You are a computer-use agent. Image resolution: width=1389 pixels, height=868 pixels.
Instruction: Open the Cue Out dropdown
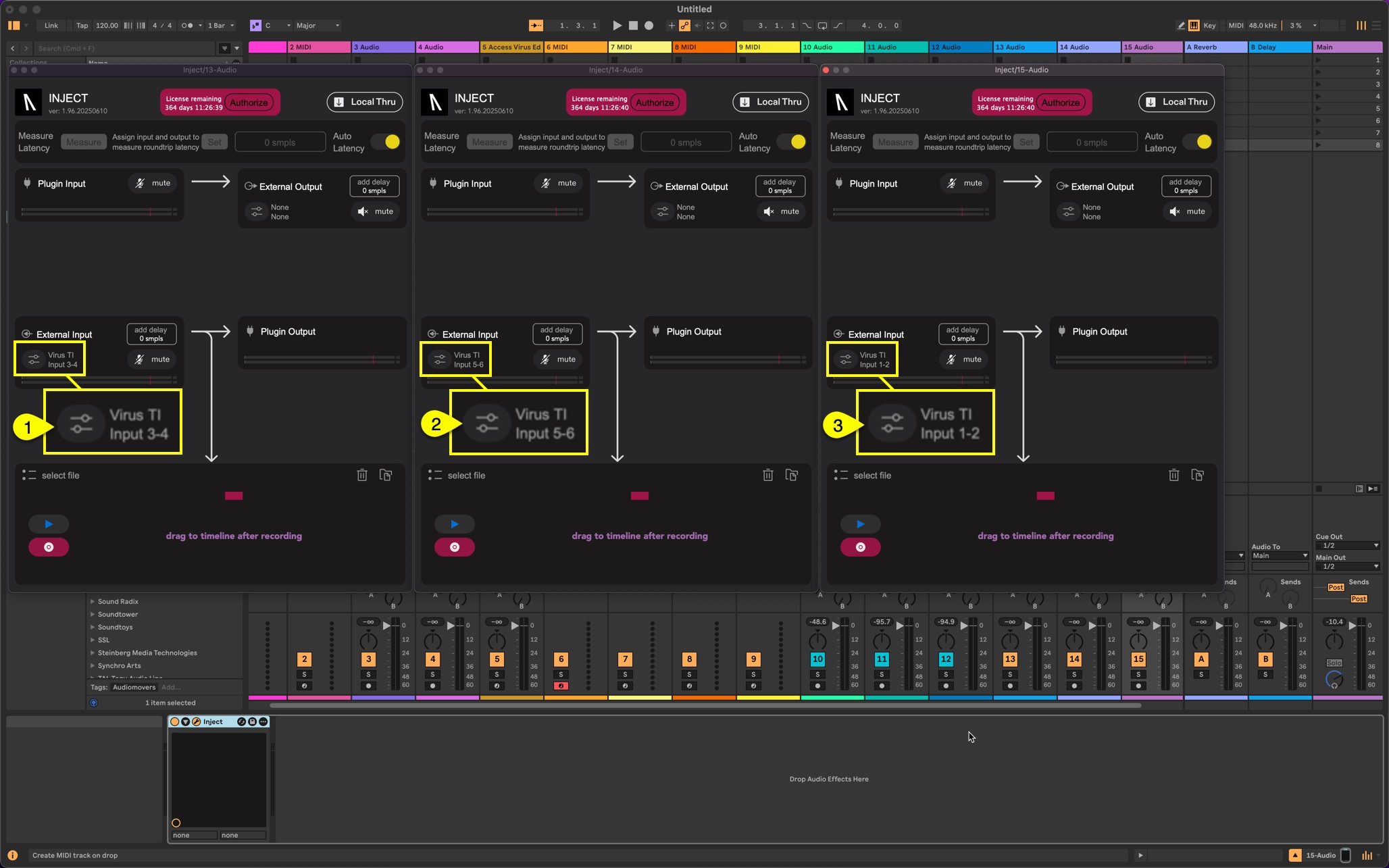(x=1347, y=545)
